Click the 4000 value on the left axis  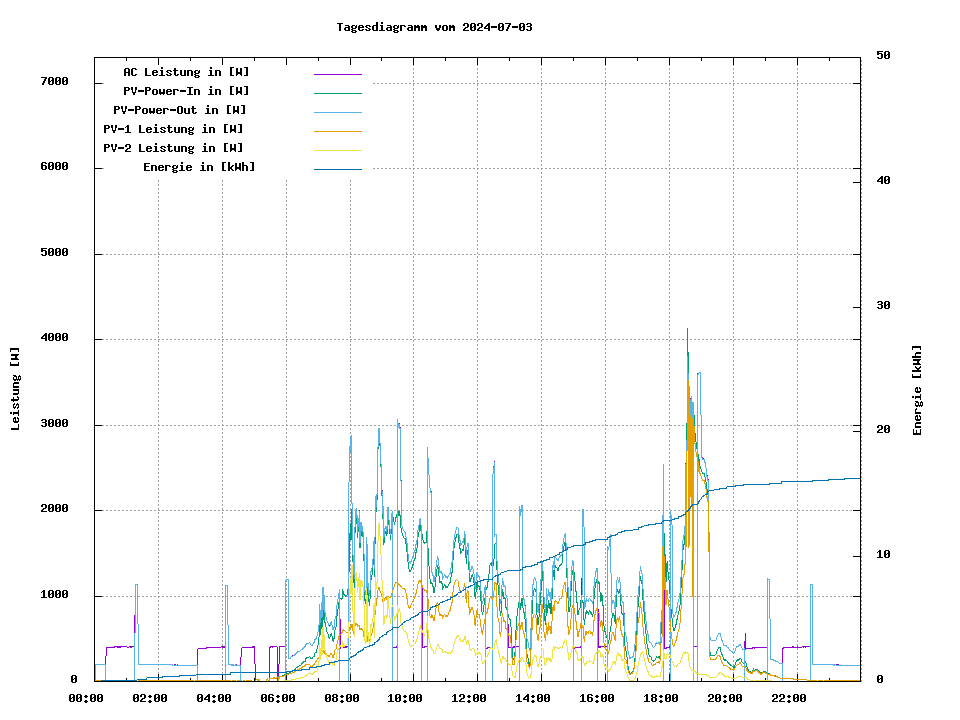(x=54, y=338)
